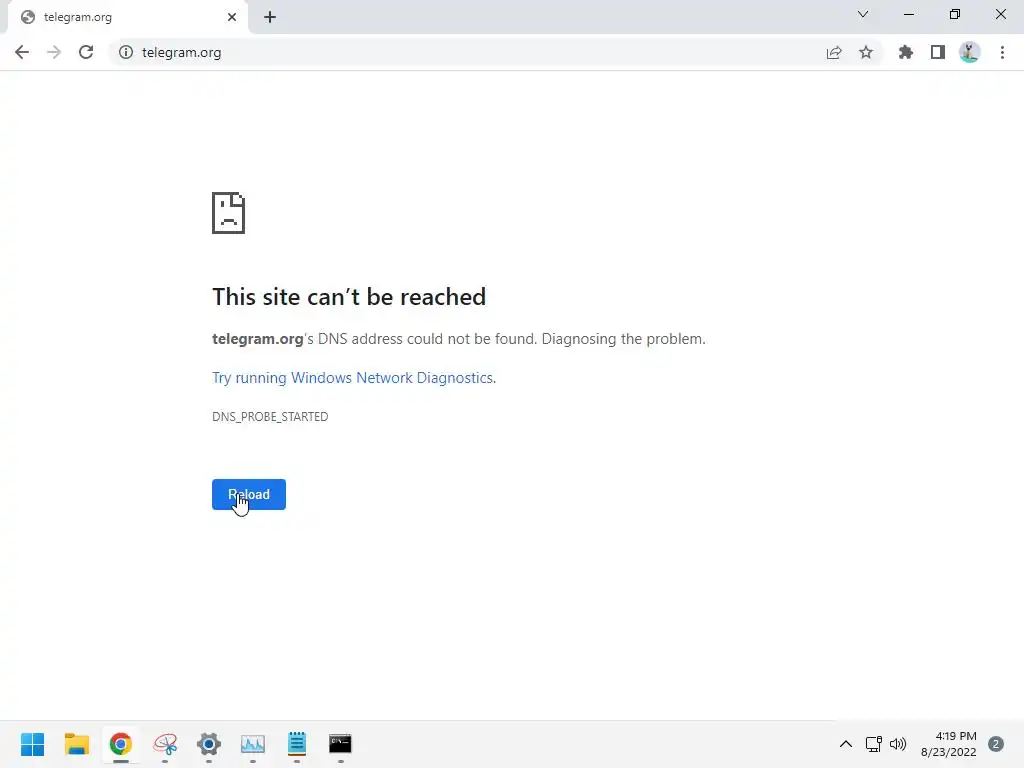Click the browser forward arrow
Screen dimensions: 1024x768
(x=54, y=52)
